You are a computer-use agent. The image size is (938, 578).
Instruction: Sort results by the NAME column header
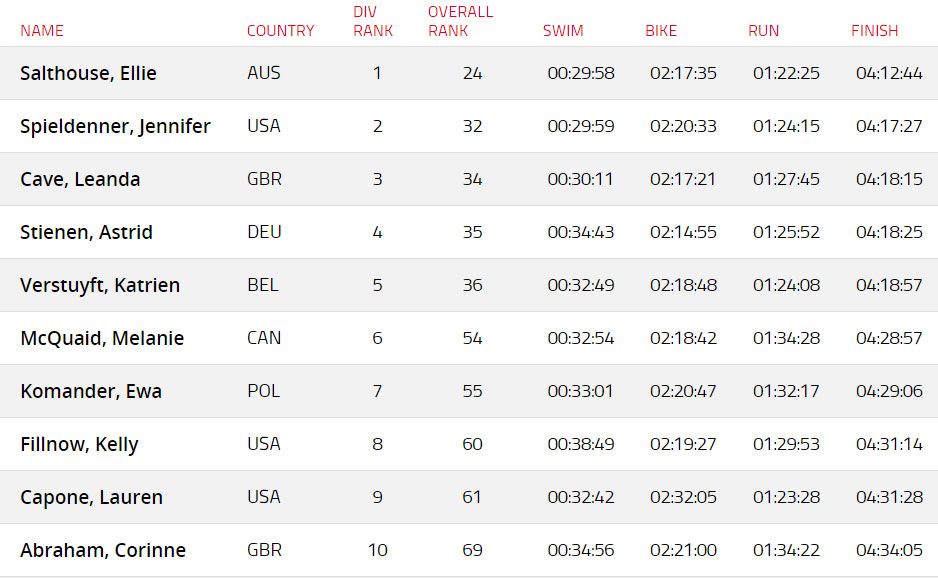click(x=41, y=31)
